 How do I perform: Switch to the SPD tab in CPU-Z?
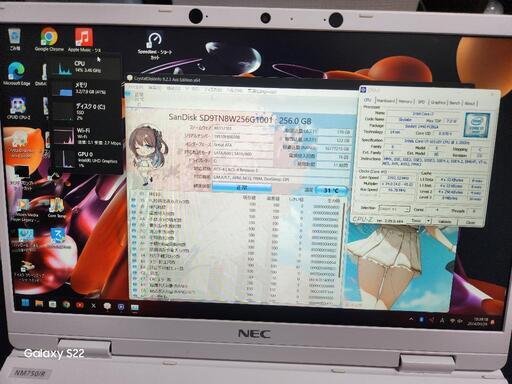pyautogui.click(x=422, y=102)
